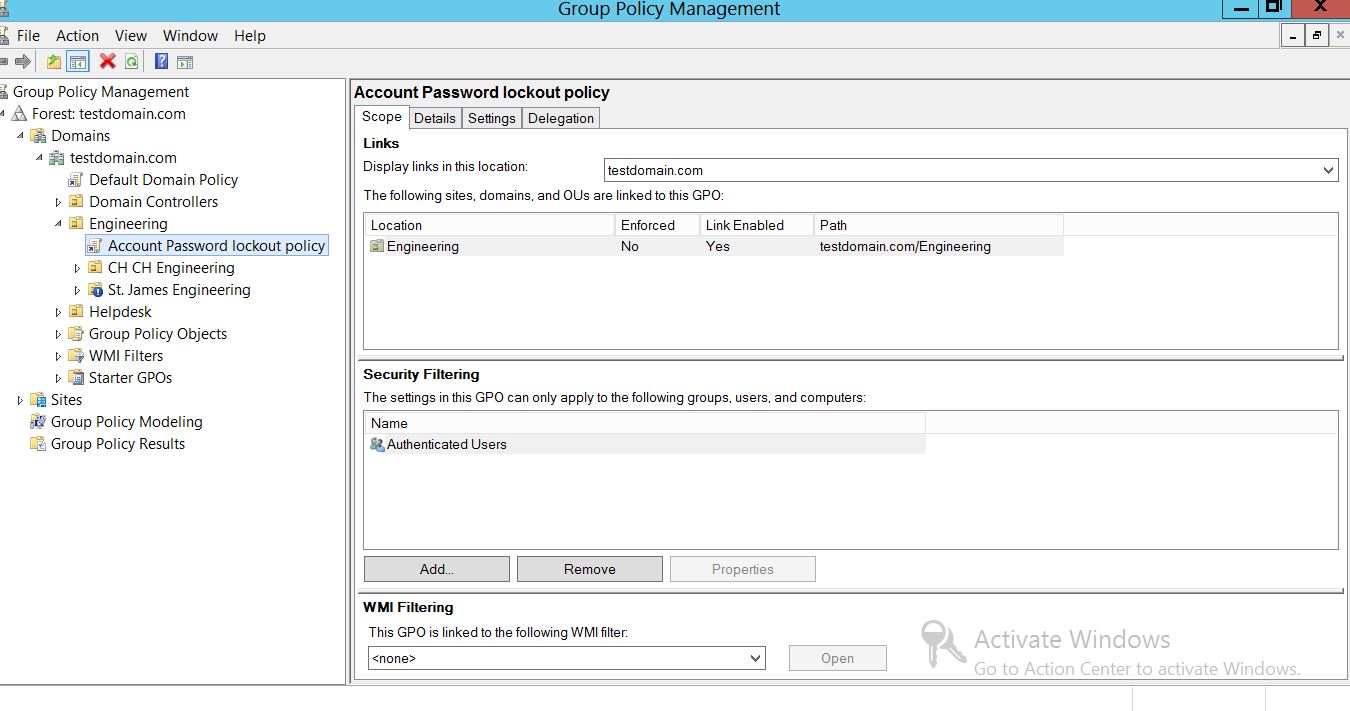Toggle the Show/Hide Console Tree icon
This screenshot has height=711, width=1350.
(78, 62)
